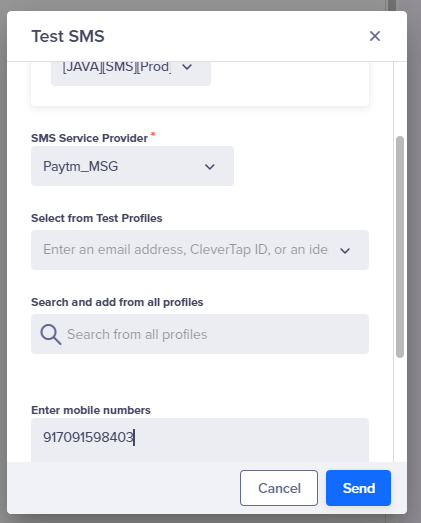Expand the [JAVA][SMS][Prod] dropdown chevron

187,67
